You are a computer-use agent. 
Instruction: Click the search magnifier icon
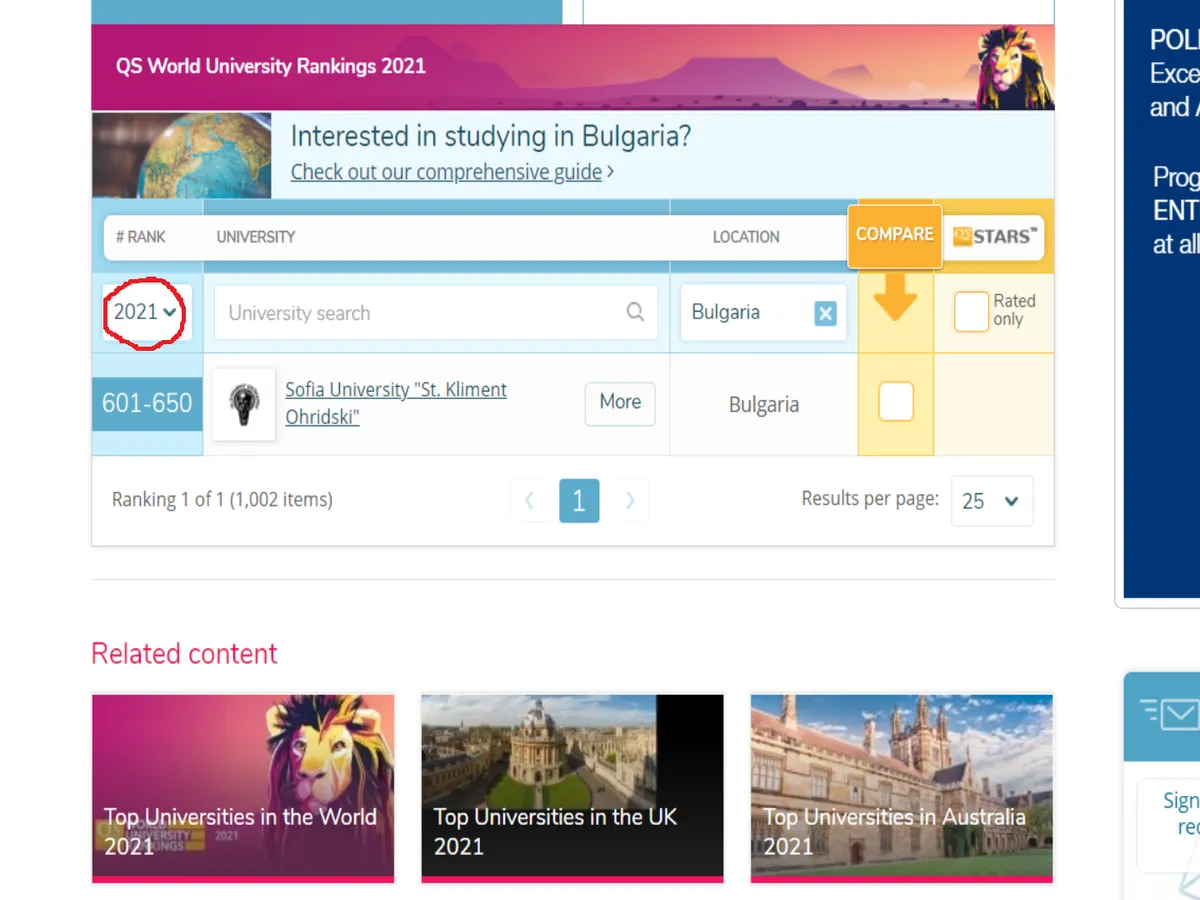pos(635,312)
